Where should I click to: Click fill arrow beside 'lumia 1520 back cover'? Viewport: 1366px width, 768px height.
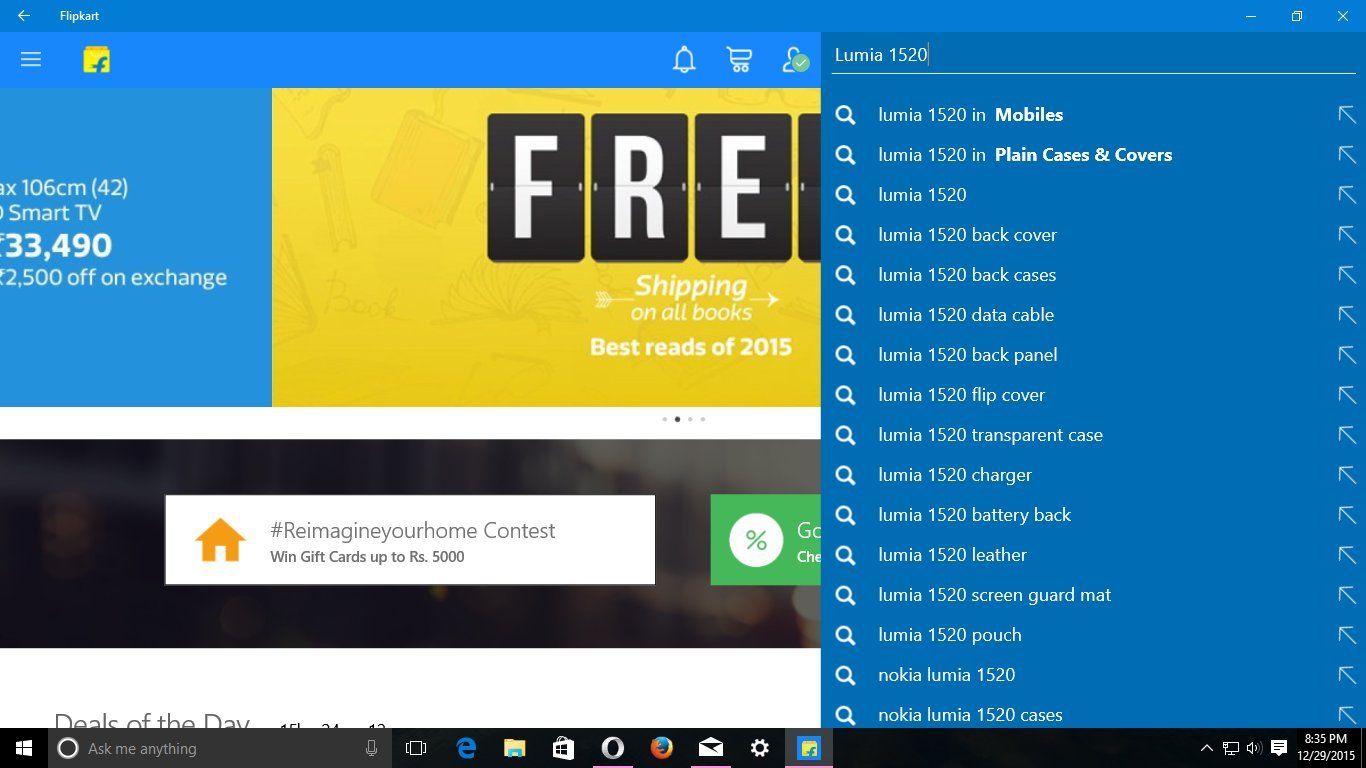tap(1347, 235)
